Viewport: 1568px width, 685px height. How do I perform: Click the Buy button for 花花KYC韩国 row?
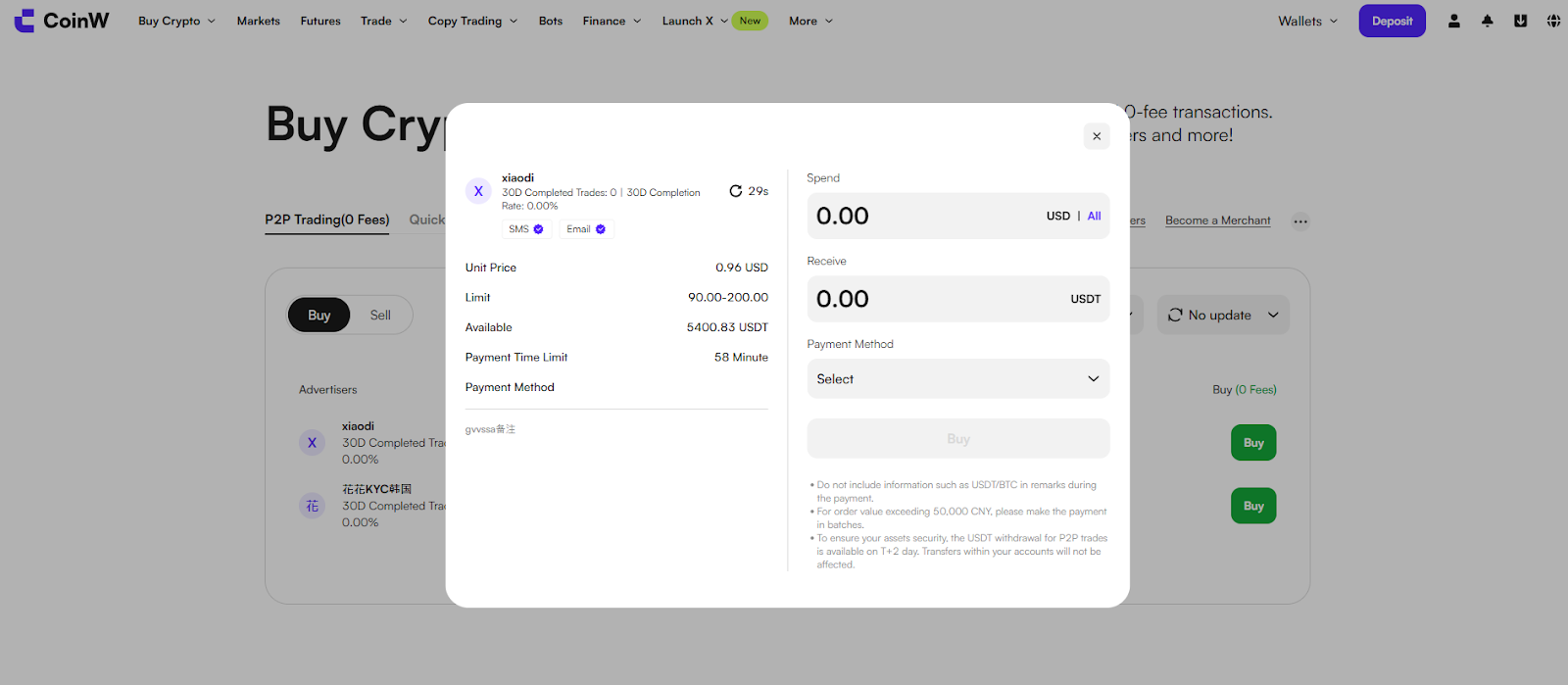tap(1253, 506)
